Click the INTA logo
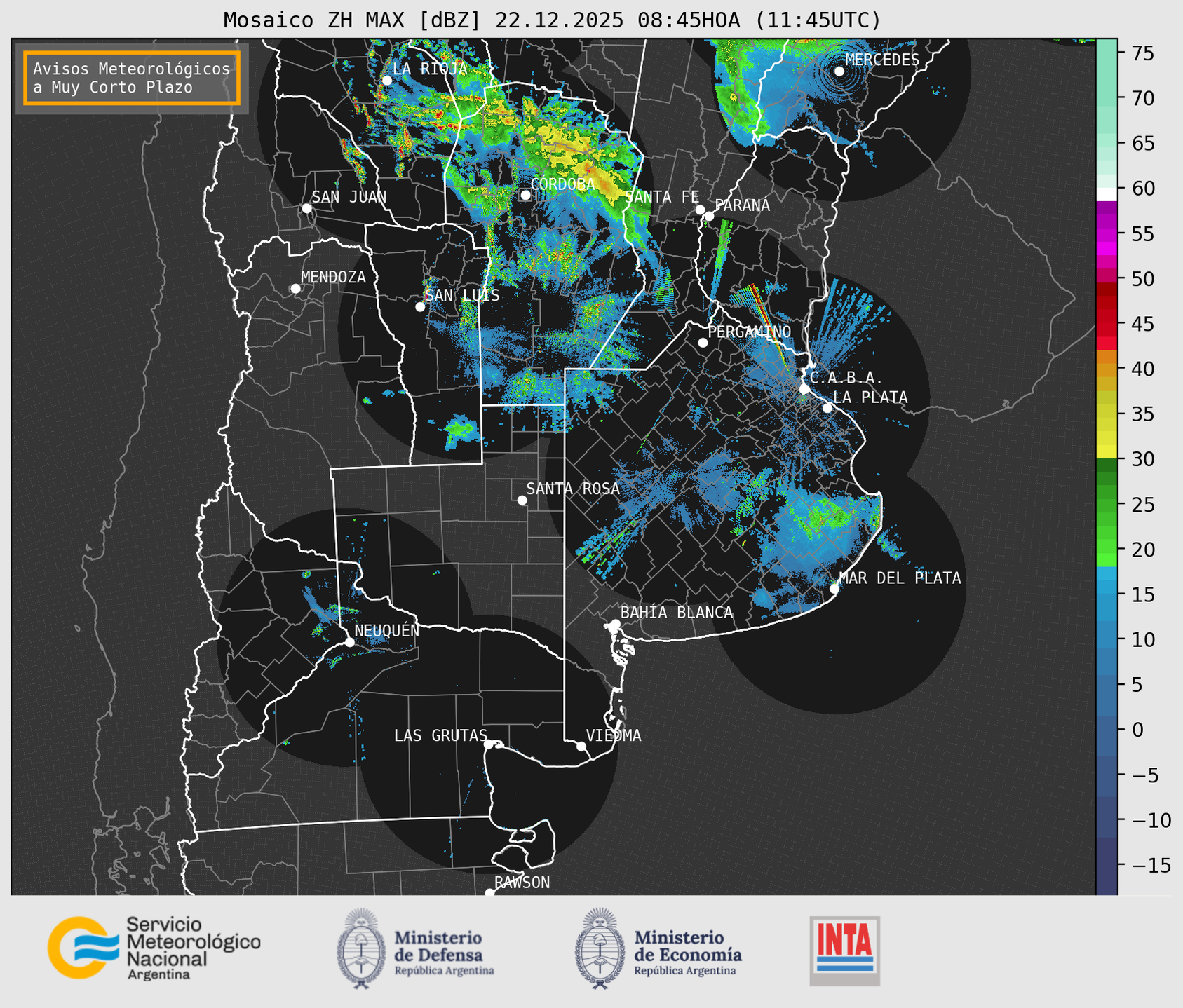This screenshot has width=1183, height=1008. (845, 951)
